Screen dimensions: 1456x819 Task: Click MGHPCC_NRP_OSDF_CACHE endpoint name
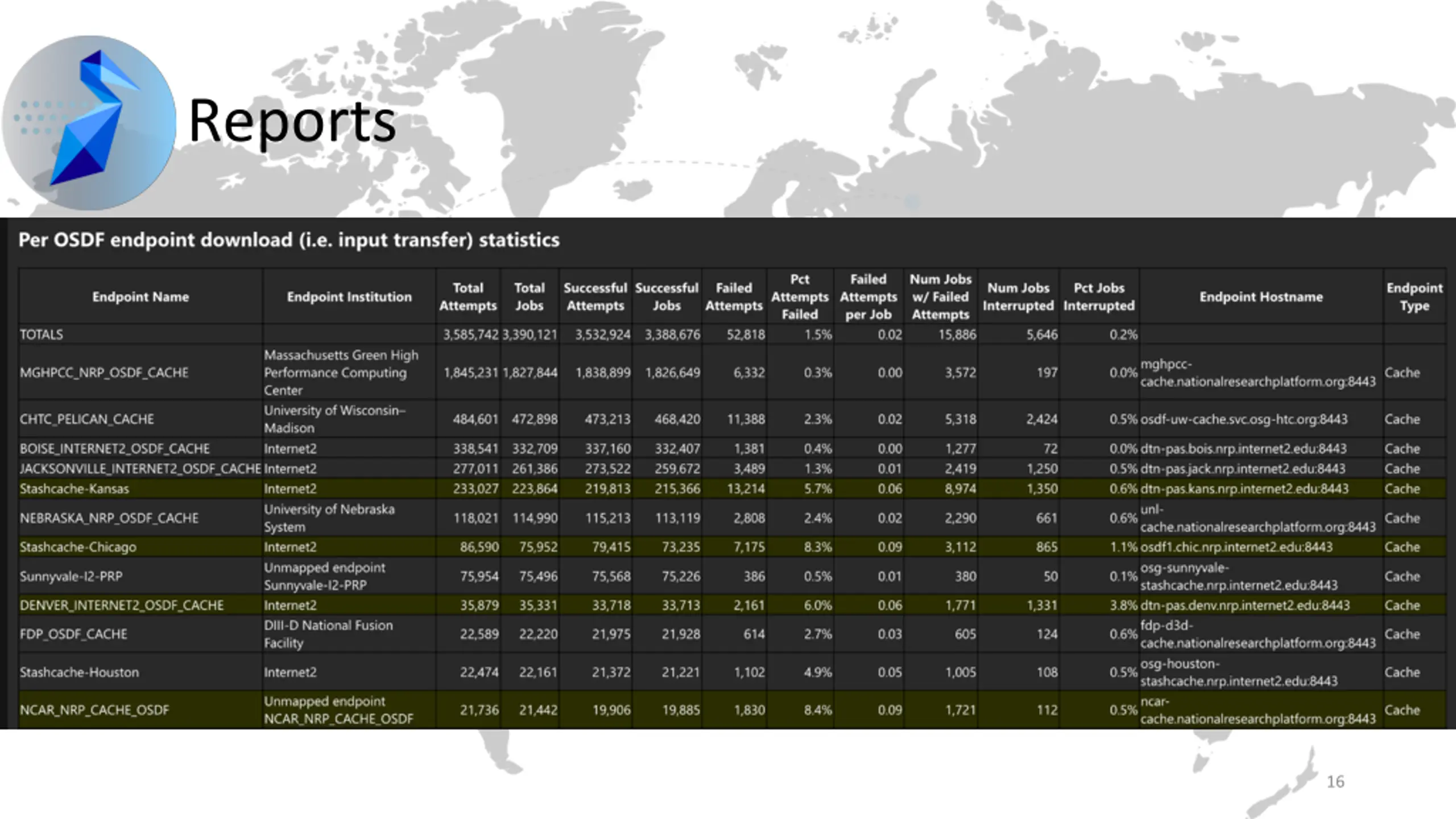[x=104, y=373]
